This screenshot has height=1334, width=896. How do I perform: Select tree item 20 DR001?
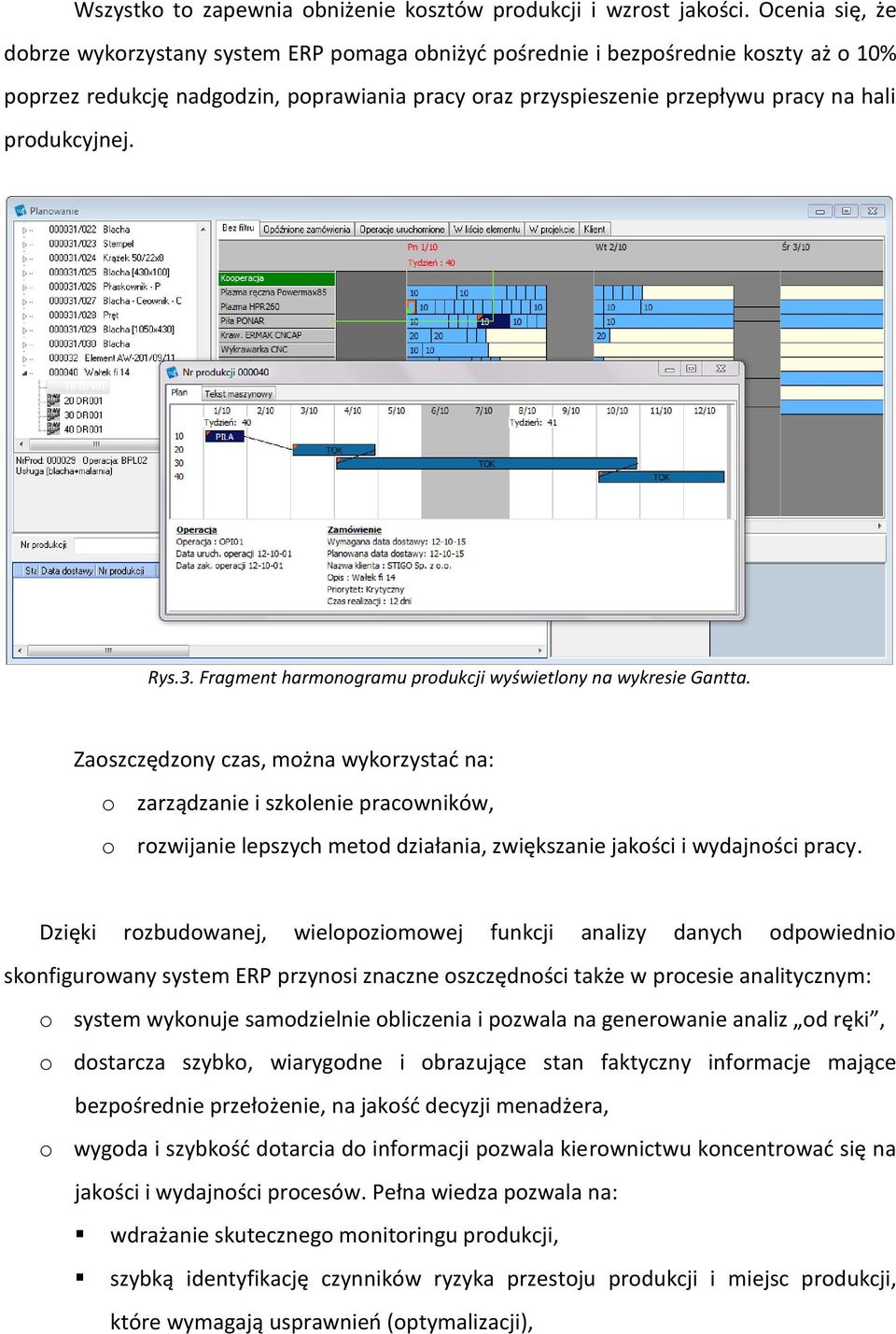(83, 400)
